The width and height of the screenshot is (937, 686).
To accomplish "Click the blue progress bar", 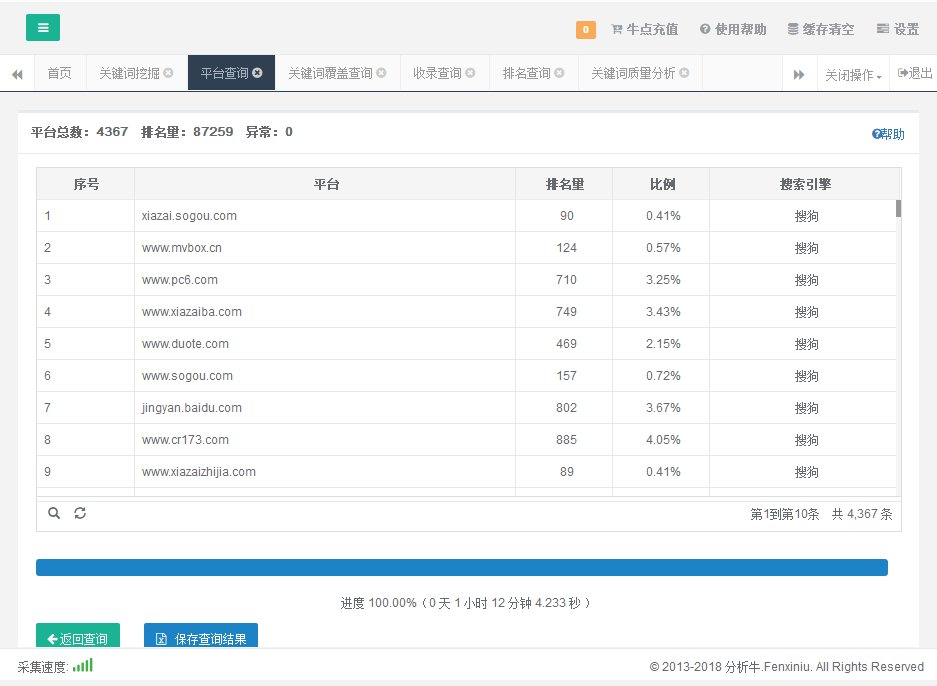I will click(461, 568).
